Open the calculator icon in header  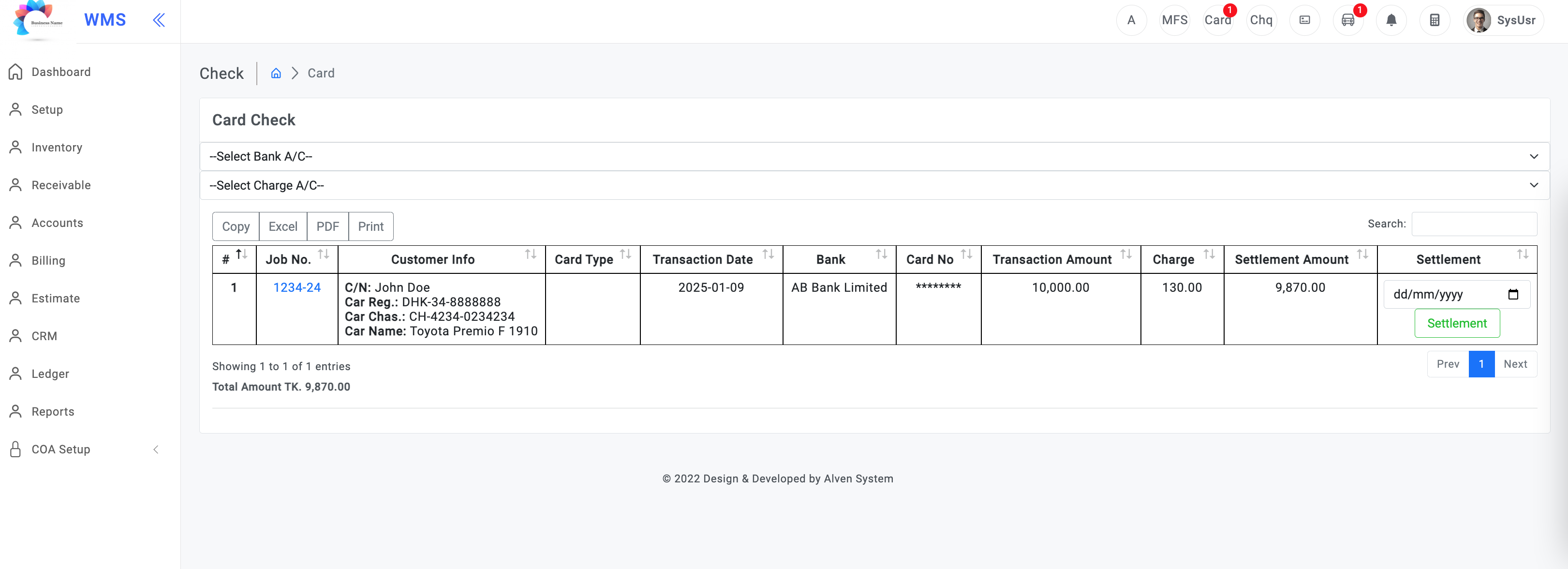tap(1435, 20)
